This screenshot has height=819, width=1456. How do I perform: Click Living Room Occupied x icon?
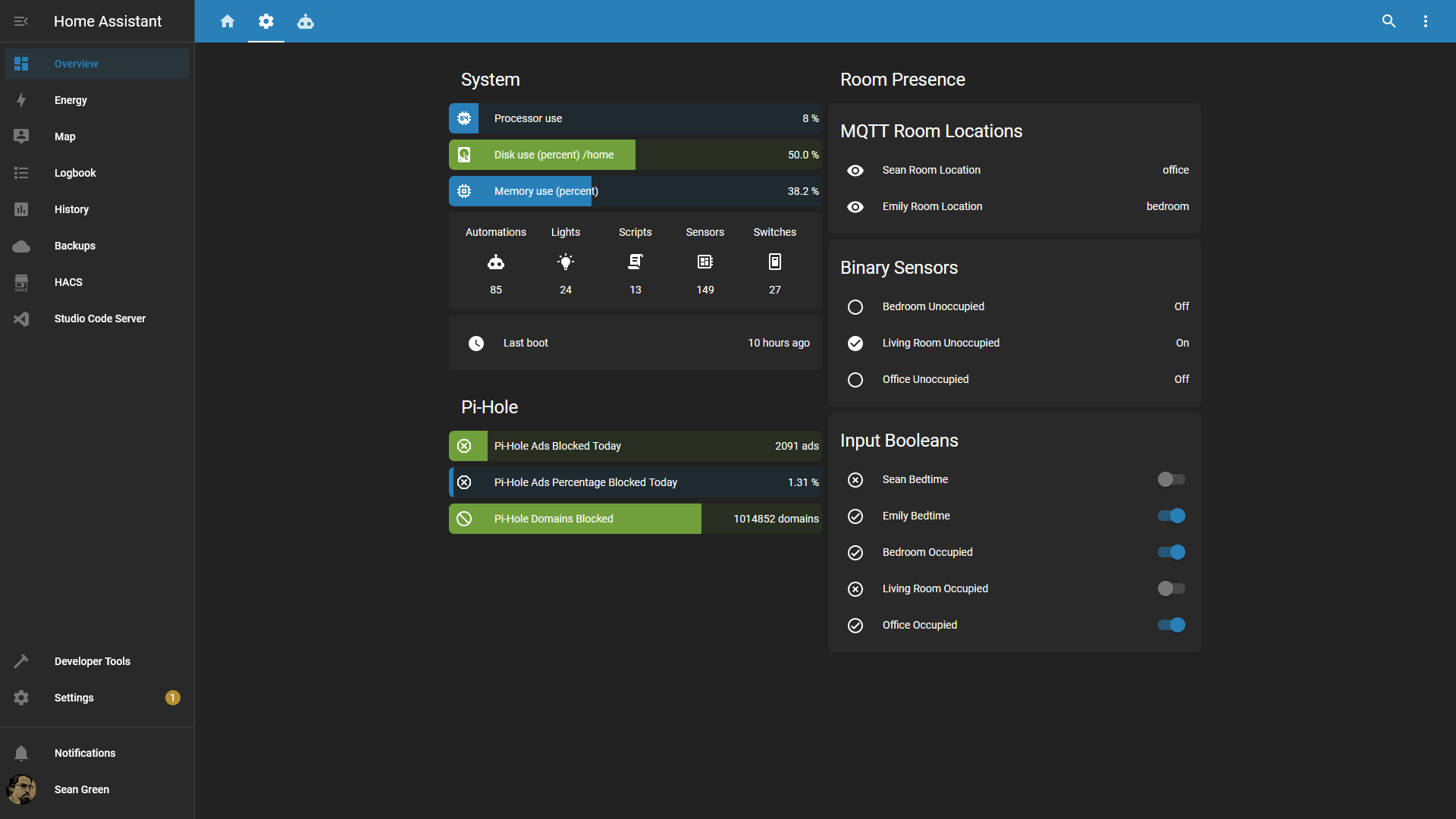(855, 589)
